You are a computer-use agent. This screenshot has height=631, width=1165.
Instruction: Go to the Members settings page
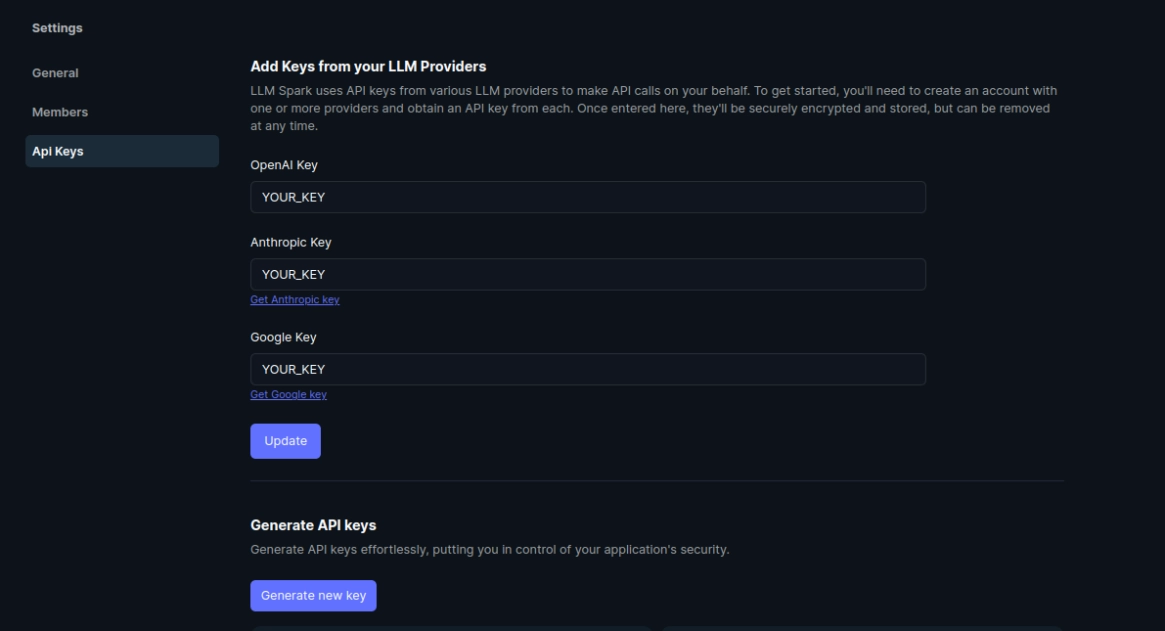(60, 112)
